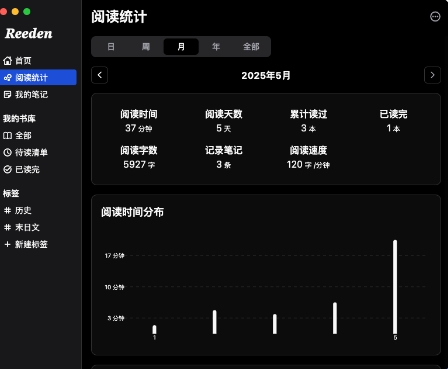Open the more options ellipsis menu

click(x=435, y=16)
